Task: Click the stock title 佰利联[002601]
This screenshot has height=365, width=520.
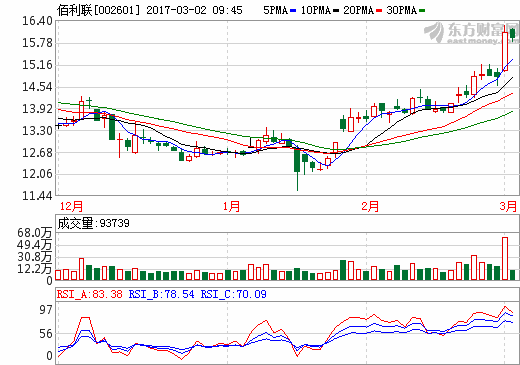Action: [x=98, y=10]
